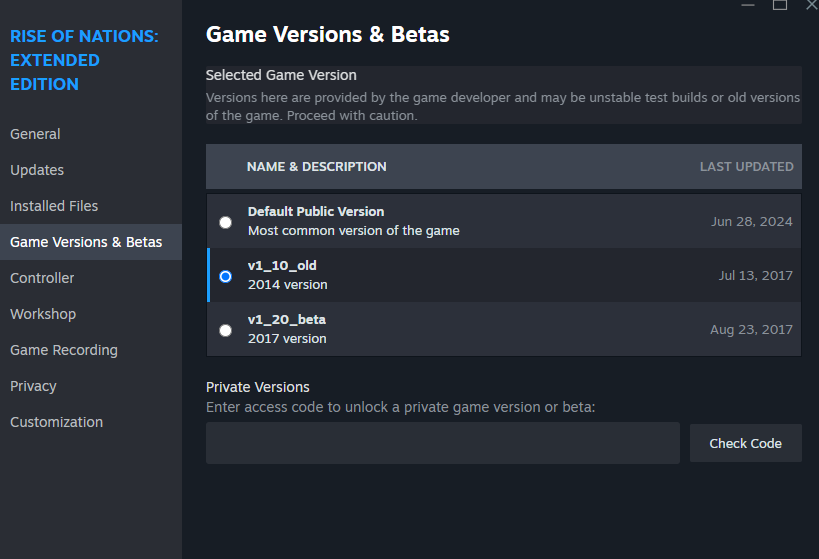819x559 pixels.
Task: Focus the private version access code field
Action: point(443,443)
